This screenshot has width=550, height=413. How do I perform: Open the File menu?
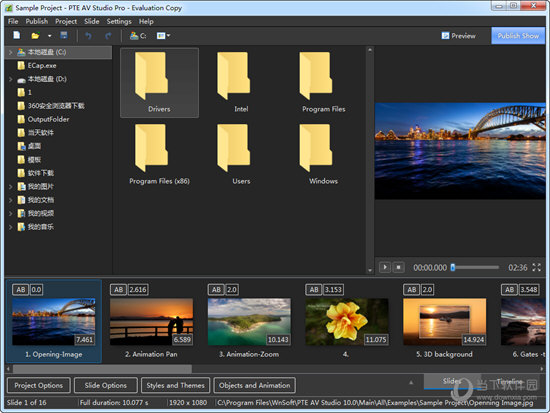[x=13, y=21]
